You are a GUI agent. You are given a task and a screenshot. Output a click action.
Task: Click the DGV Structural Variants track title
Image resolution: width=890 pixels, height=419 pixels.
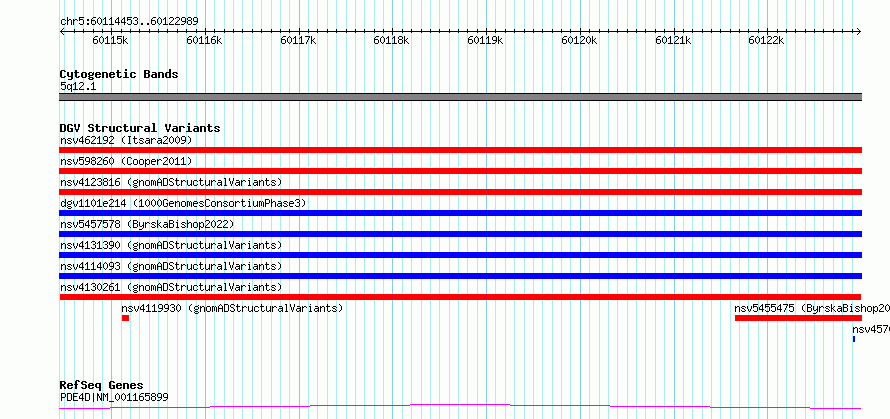tap(140, 128)
